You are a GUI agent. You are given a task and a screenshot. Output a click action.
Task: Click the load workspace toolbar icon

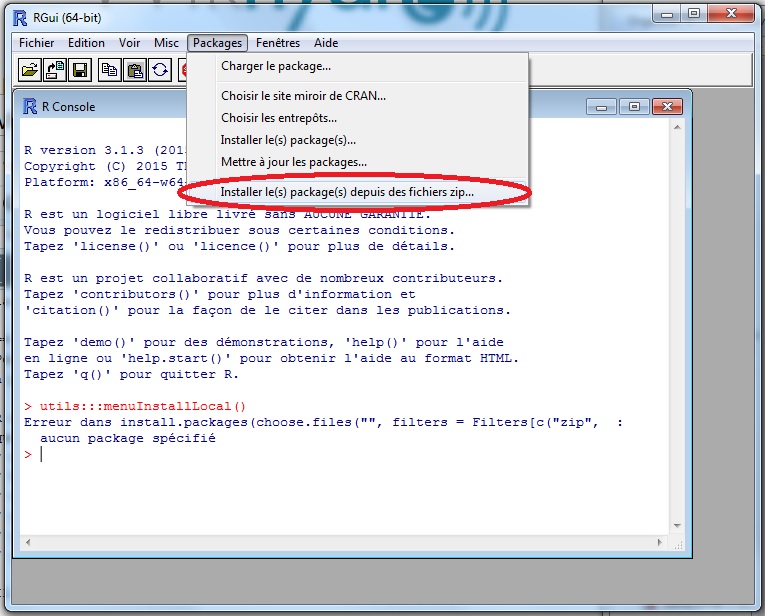coord(55,70)
